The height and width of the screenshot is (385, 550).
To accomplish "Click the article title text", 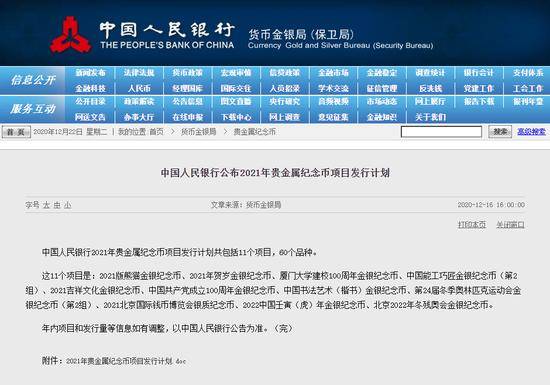I will 275,173.
